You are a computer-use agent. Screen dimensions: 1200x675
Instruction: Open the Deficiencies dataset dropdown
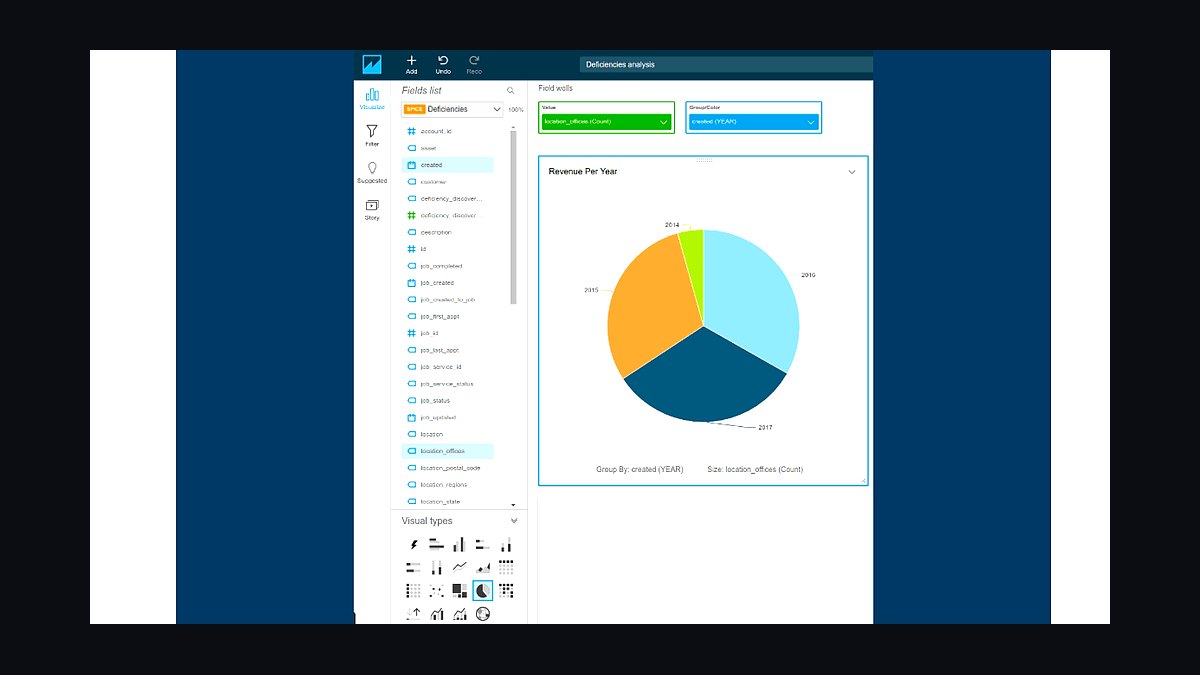tap(453, 109)
